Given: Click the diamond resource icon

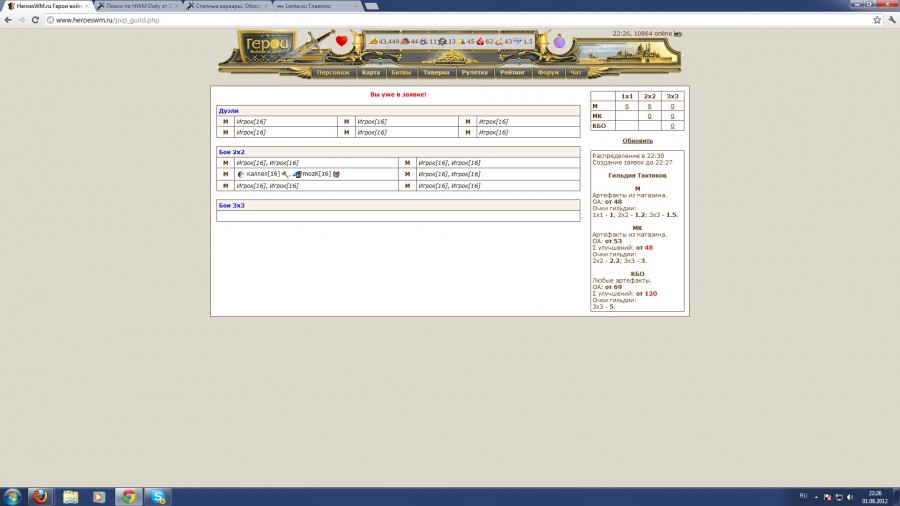Looking at the screenshot, I should 517,41.
